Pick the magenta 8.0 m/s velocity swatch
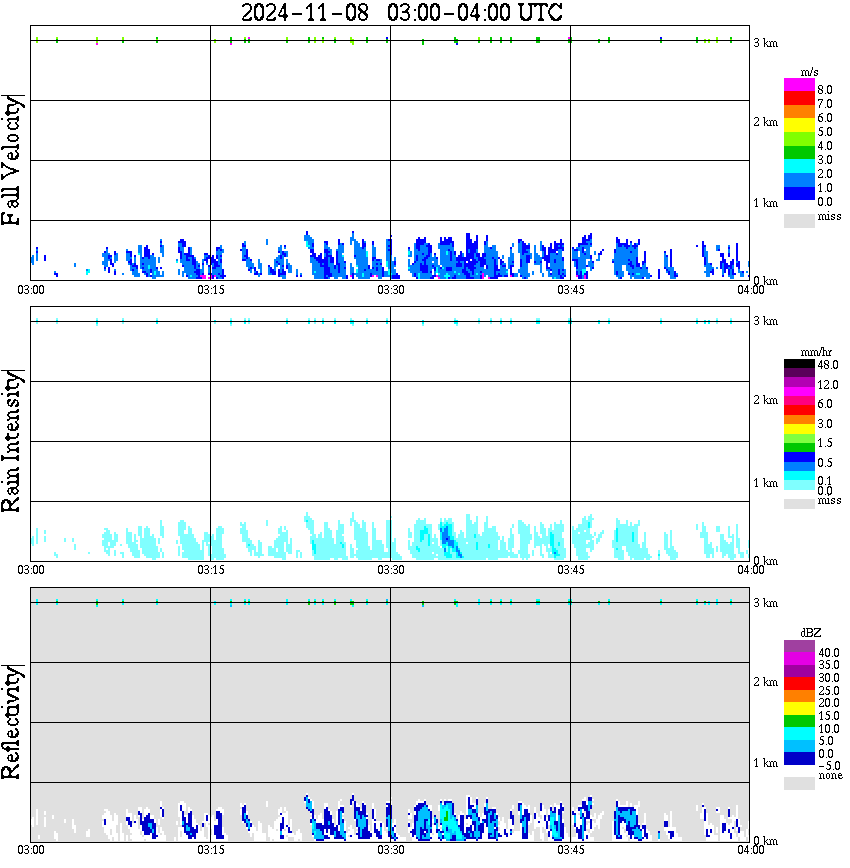This screenshot has height=868, width=850. pyautogui.click(x=799, y=85)
